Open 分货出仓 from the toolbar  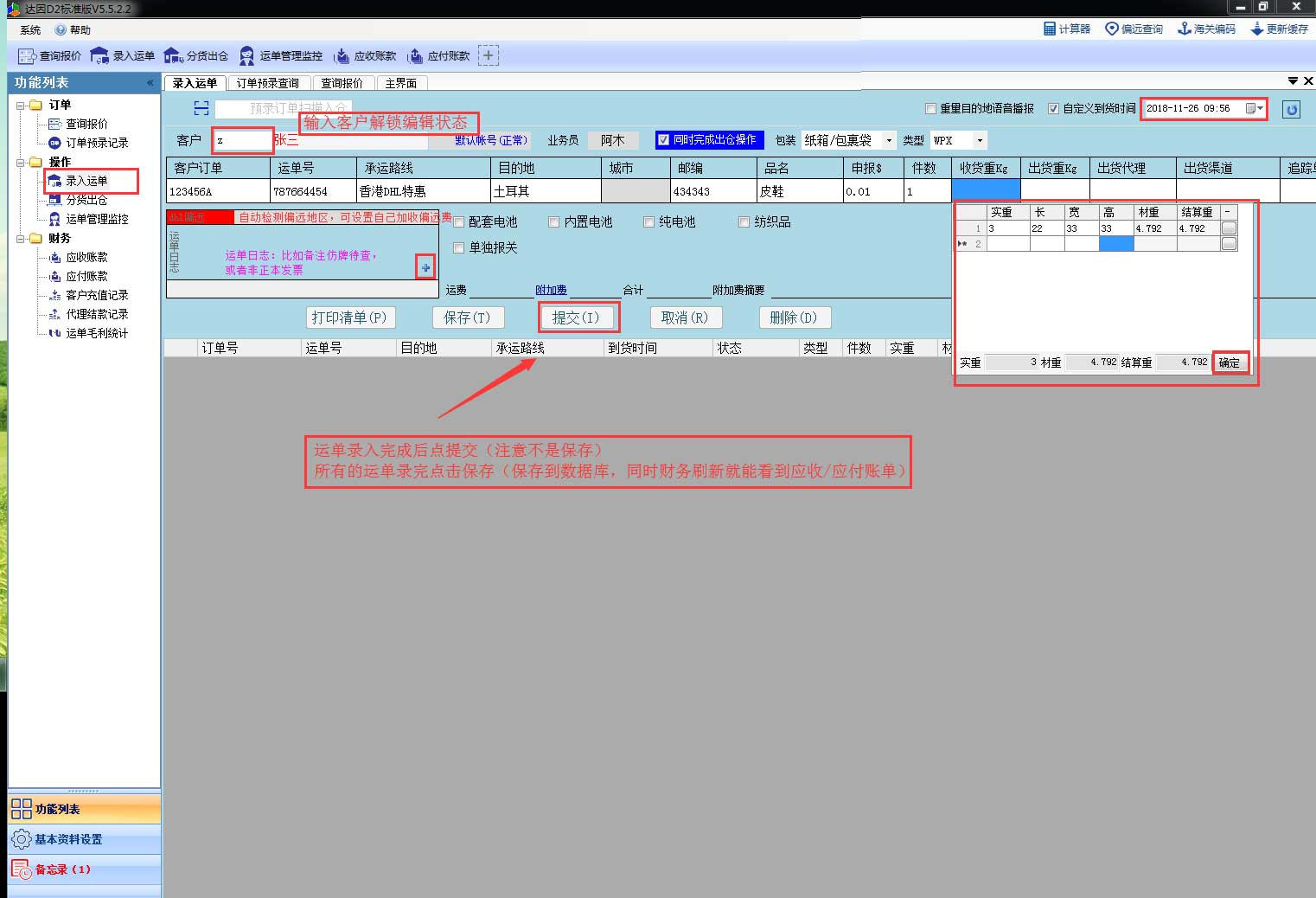click(x=174, y=56)
